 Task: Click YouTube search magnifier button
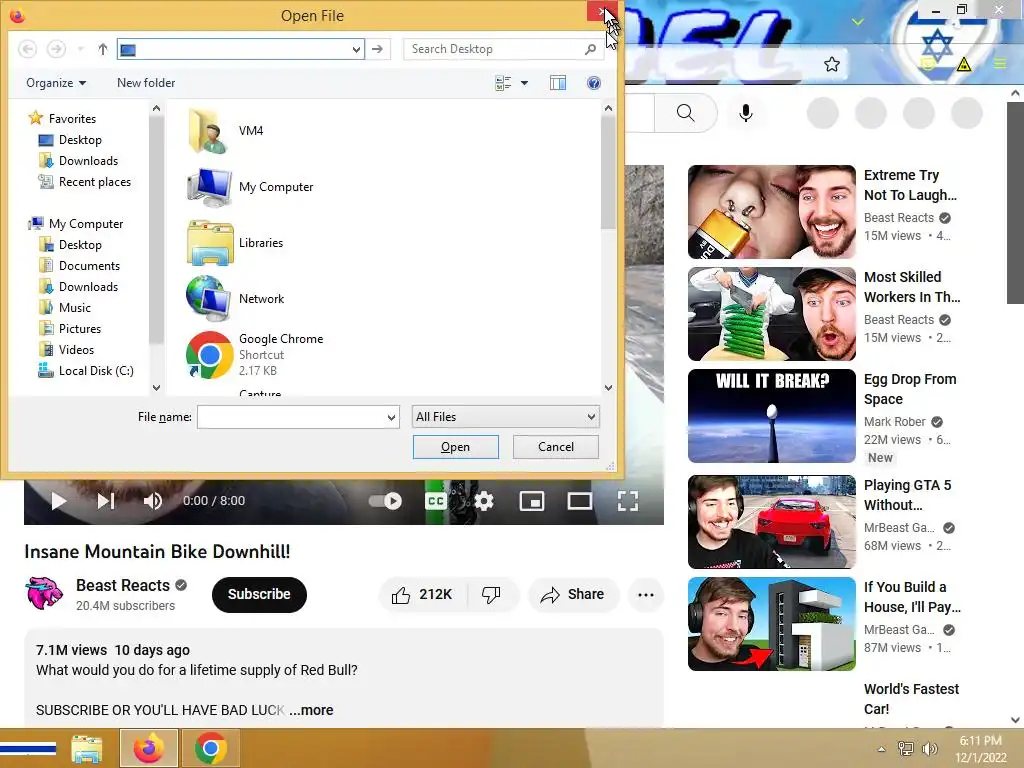coord(685,113)
